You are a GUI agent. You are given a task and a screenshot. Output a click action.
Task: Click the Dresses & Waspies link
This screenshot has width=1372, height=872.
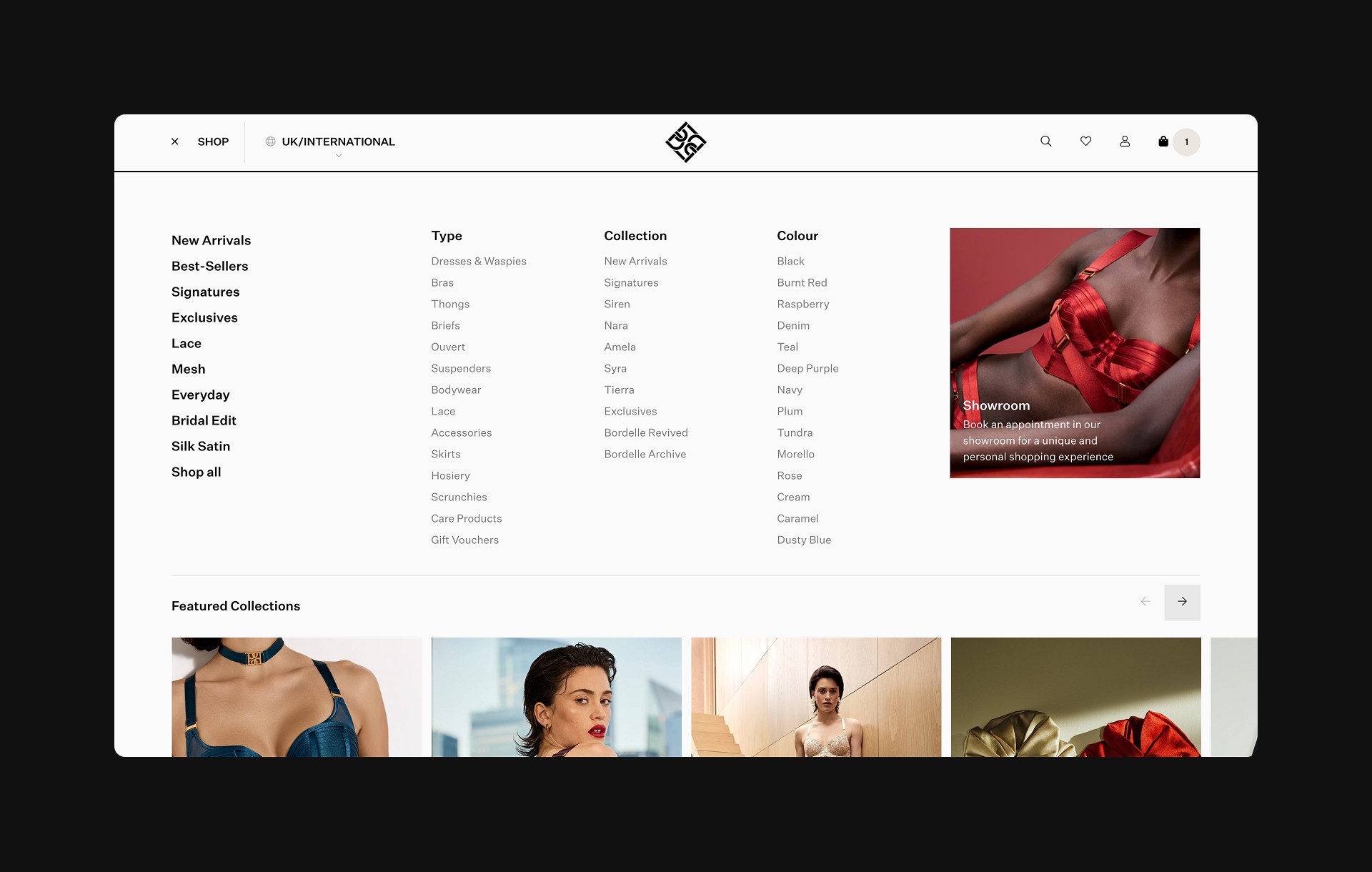point(478,262)
